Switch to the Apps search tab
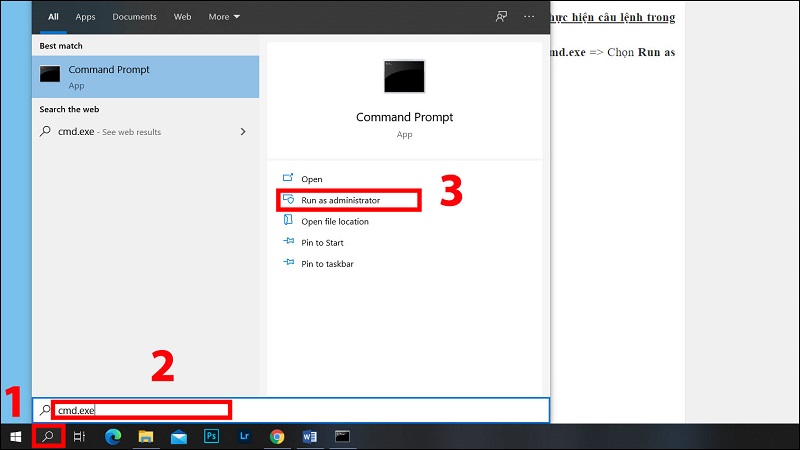 click(x=87, y=17)
